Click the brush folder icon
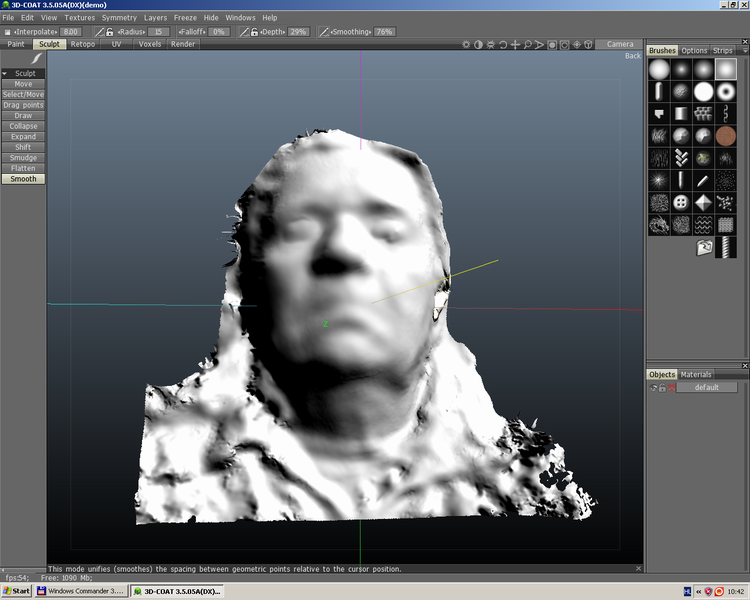The height and width of the screenshot is (600, 750). click(x=705, y=247)
